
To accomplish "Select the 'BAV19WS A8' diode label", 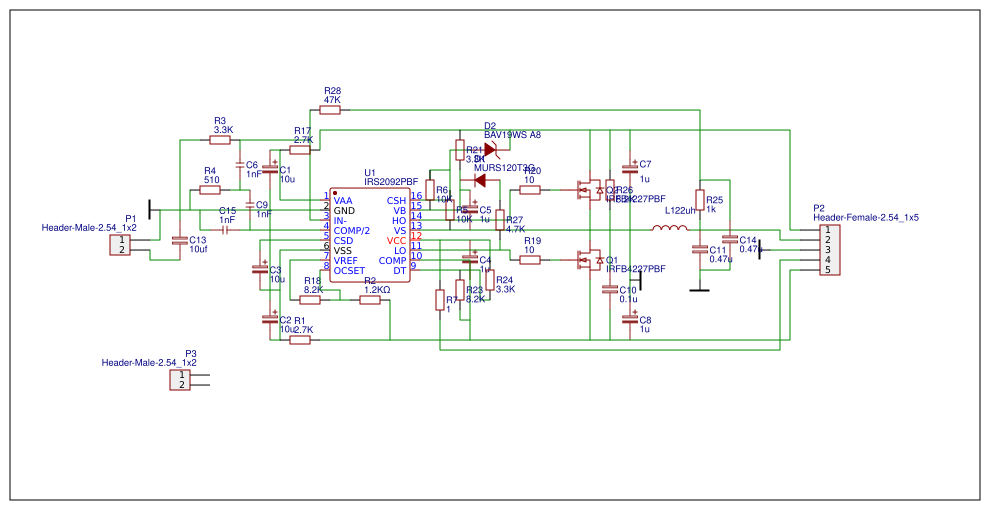I will (x=512, y=134).
